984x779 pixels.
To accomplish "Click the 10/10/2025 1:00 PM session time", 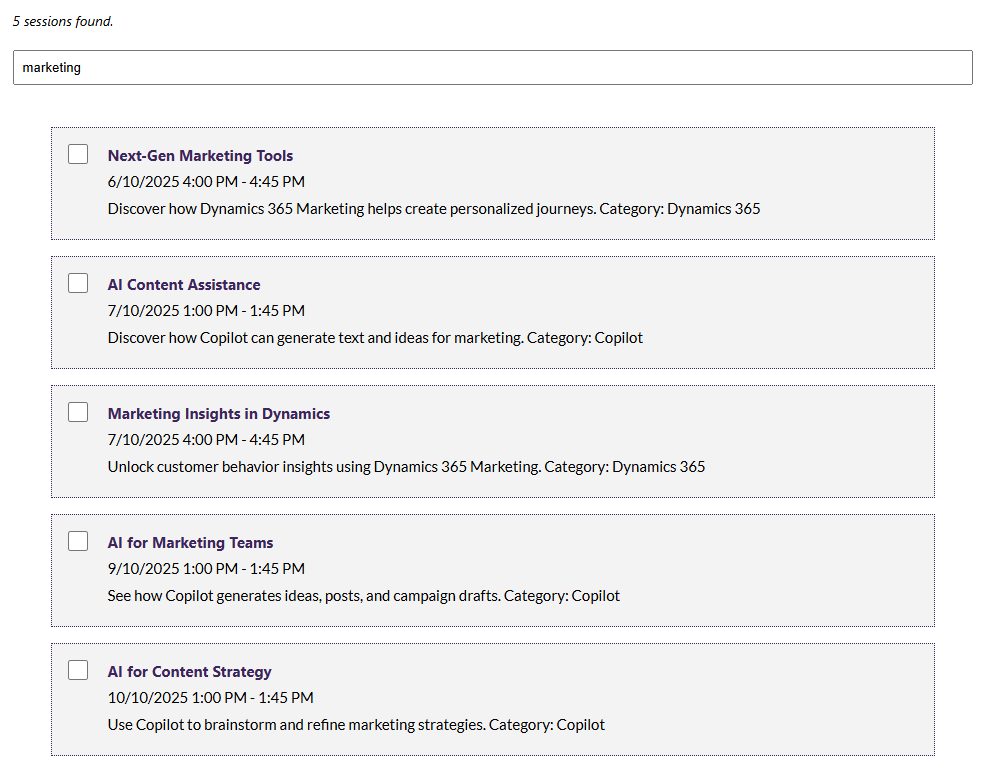I will 210,698.
